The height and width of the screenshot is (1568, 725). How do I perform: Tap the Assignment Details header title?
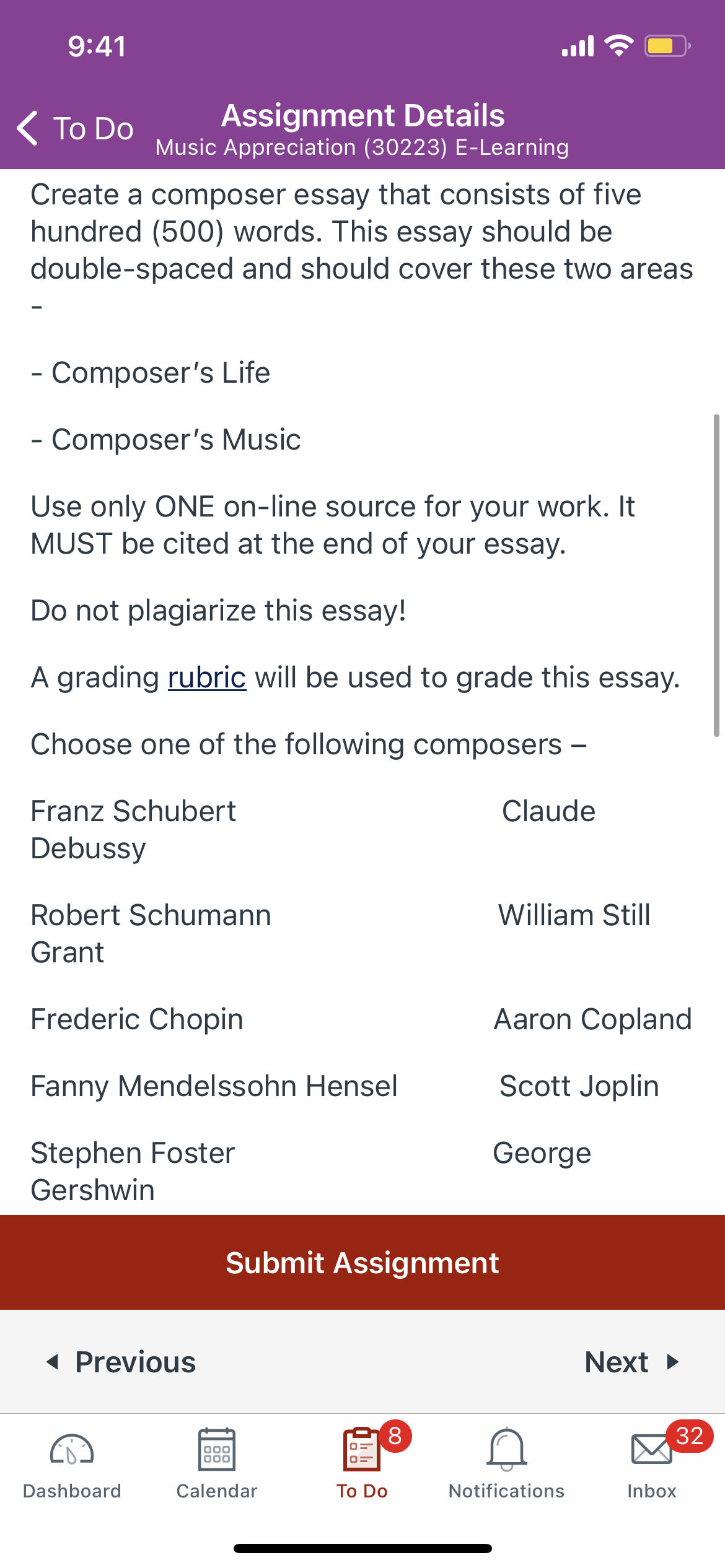(x=363, y=116)
